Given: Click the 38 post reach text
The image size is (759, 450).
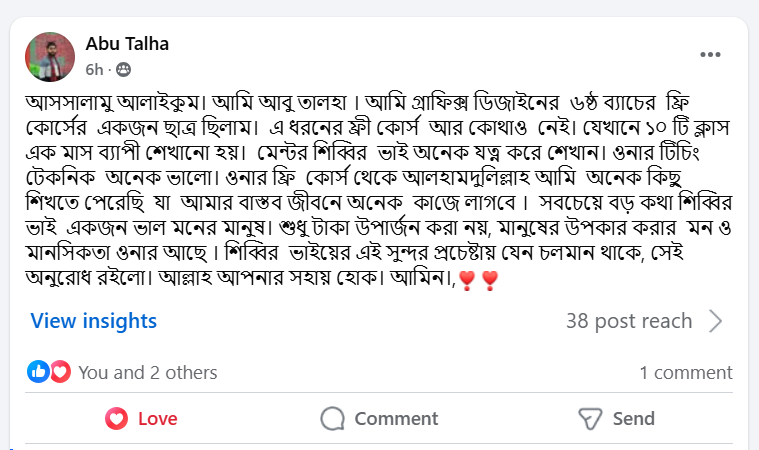Looking at the screenshot, I should point(628,321).
